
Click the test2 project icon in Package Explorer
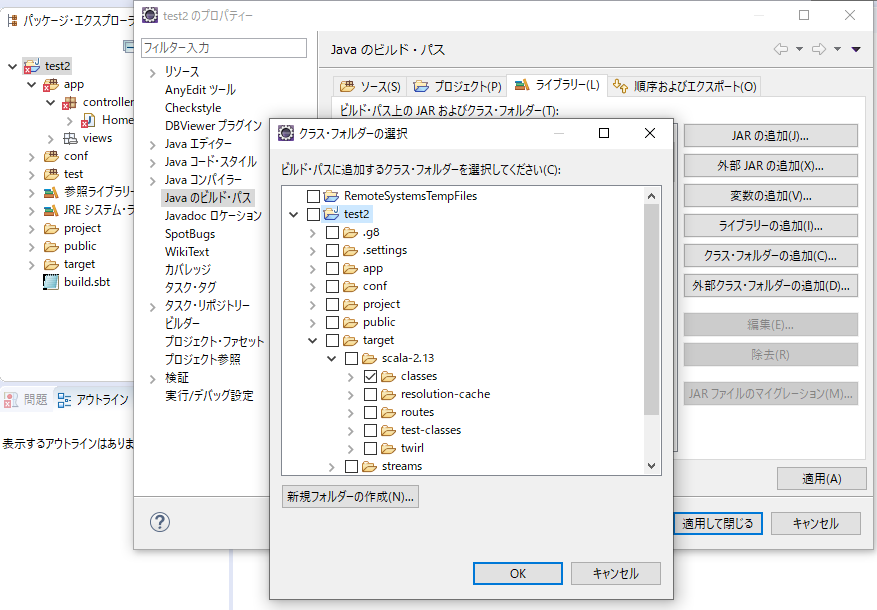click(x=32, y=66)
